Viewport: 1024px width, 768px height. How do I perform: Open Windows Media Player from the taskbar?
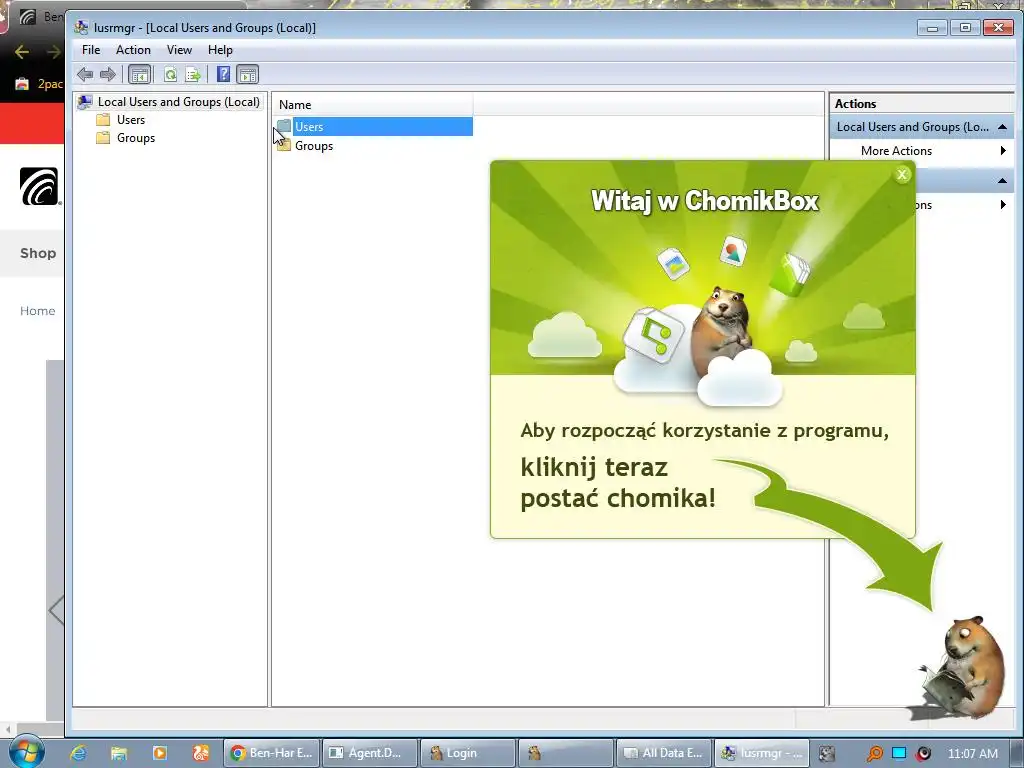159,753
